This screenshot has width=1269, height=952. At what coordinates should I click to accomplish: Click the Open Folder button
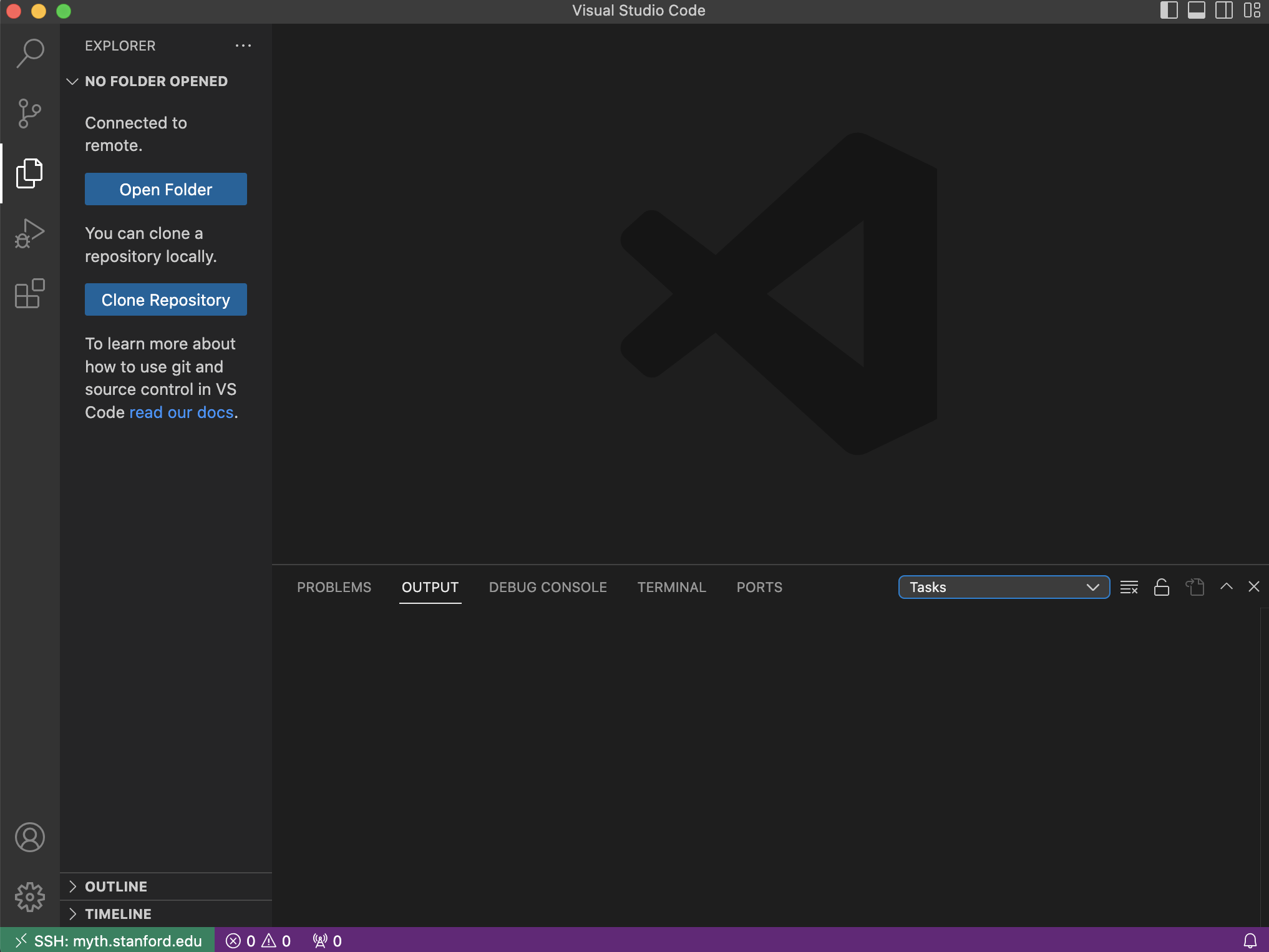[x=166, y=189]
